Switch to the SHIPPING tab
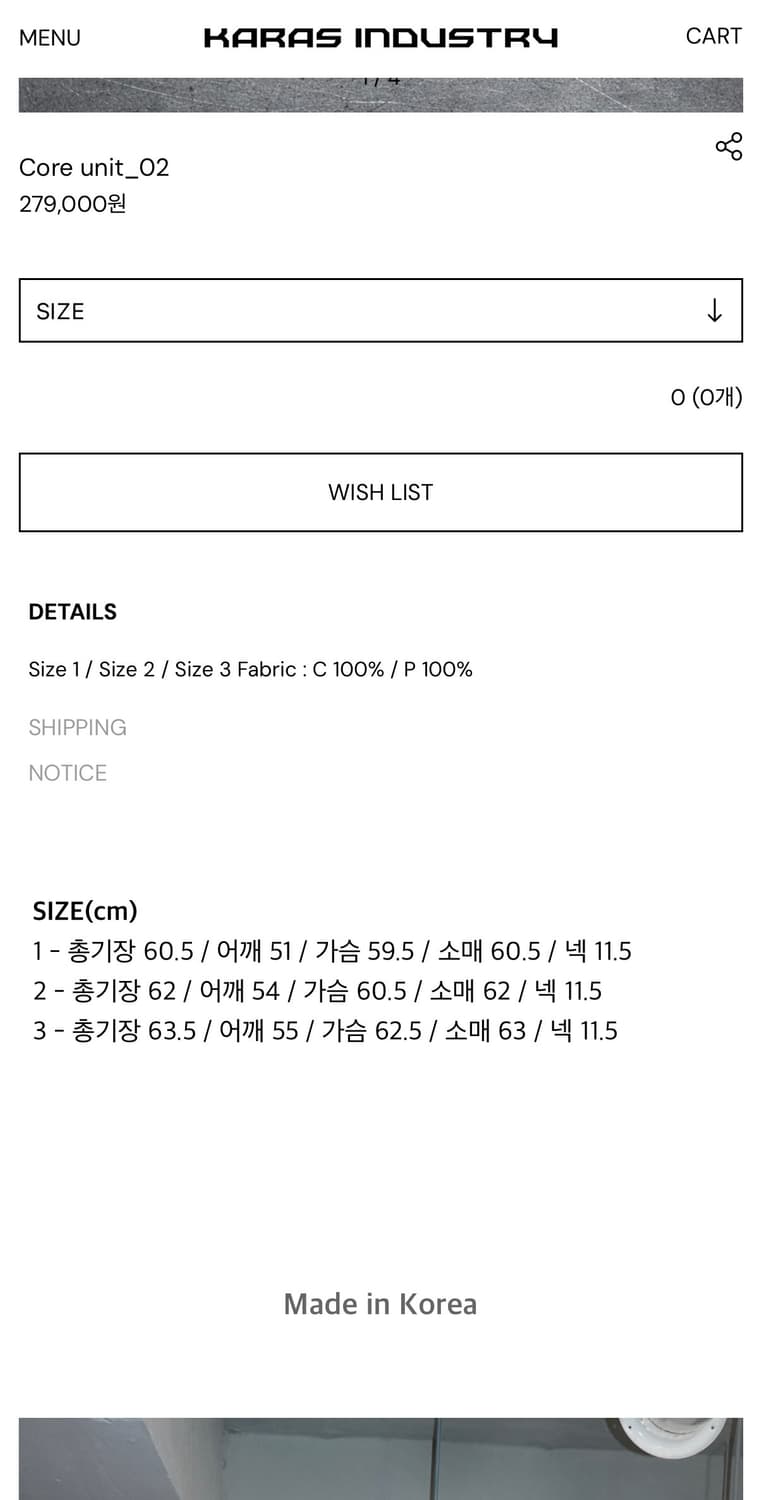762x1500 pixels. pyautogui.click(x=77, y=727)
